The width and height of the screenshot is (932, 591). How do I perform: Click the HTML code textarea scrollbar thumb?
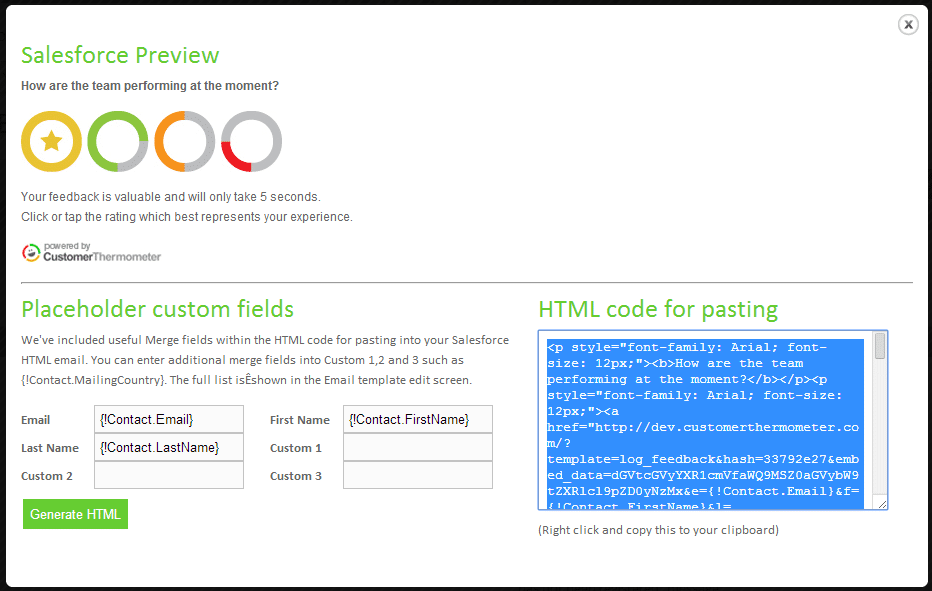pos(880,345)
